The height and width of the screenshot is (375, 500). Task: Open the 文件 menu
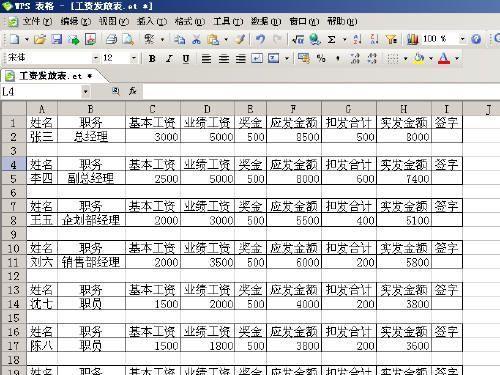tap(37, 22)
